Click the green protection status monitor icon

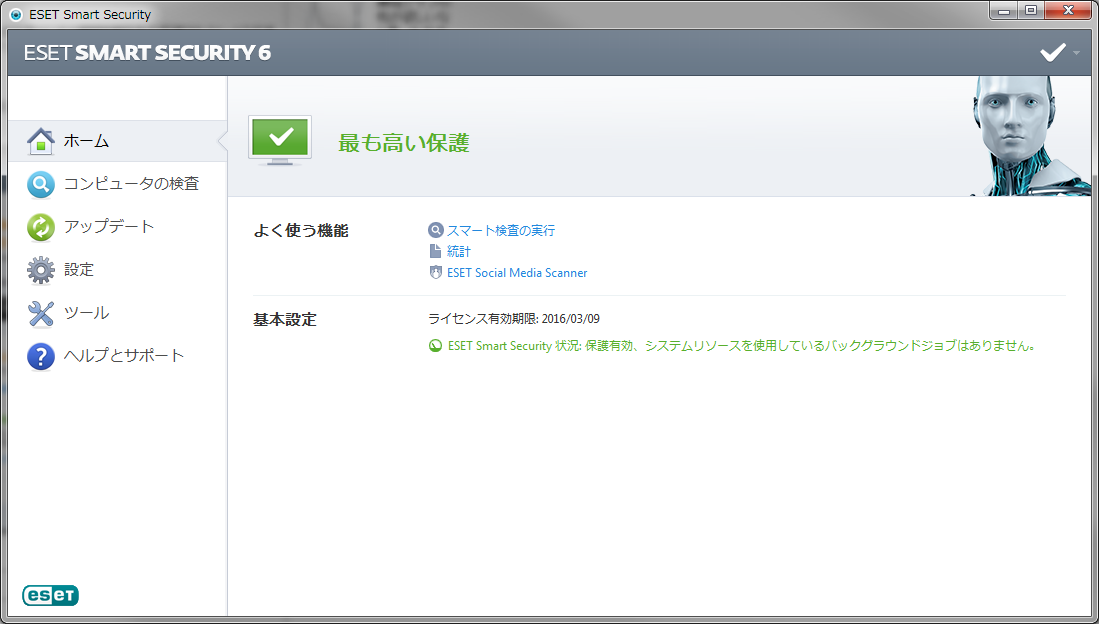(280, 140)
